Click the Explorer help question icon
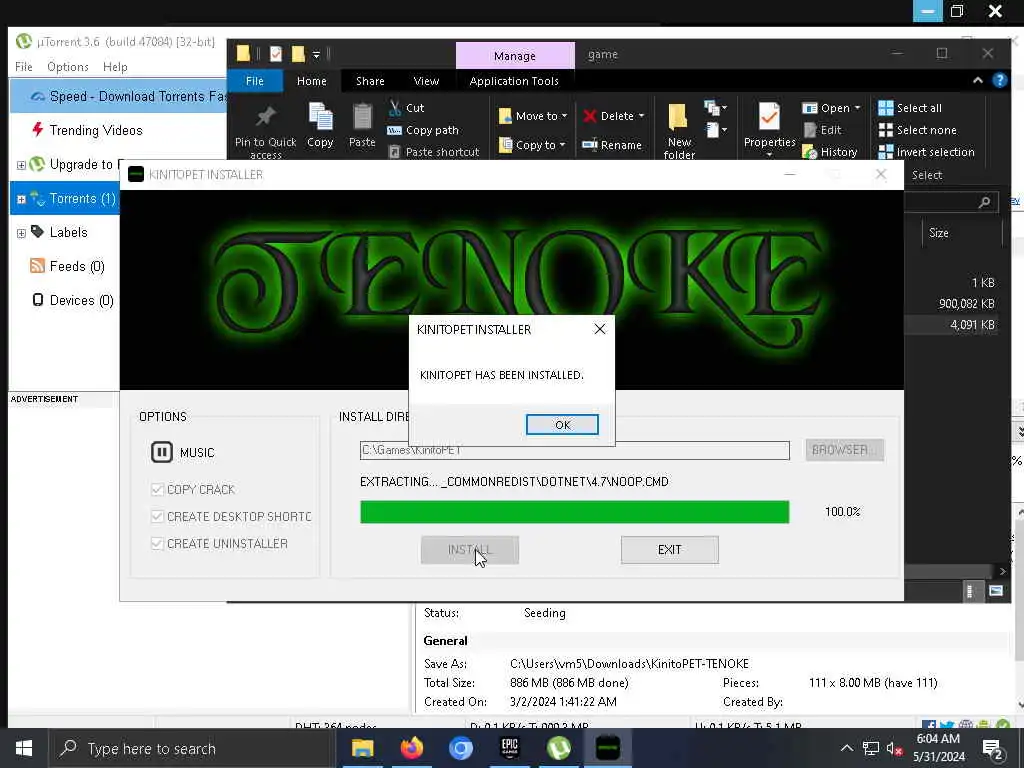 [999, 80]
